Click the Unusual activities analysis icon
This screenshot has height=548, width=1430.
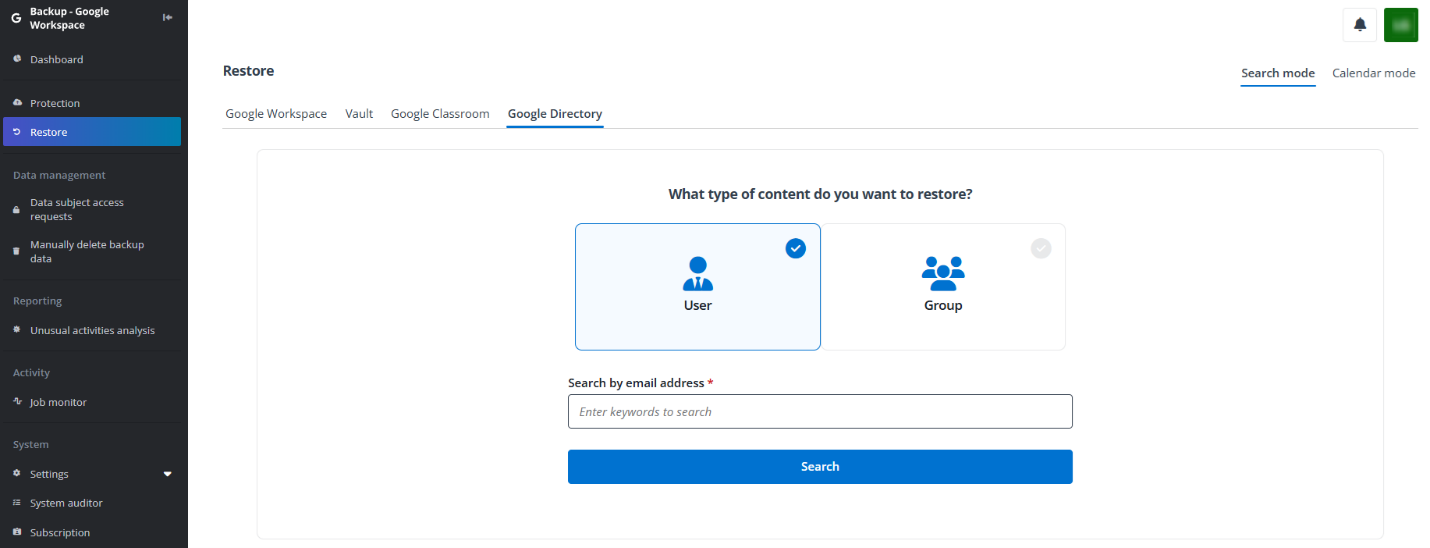click(17, 330)
